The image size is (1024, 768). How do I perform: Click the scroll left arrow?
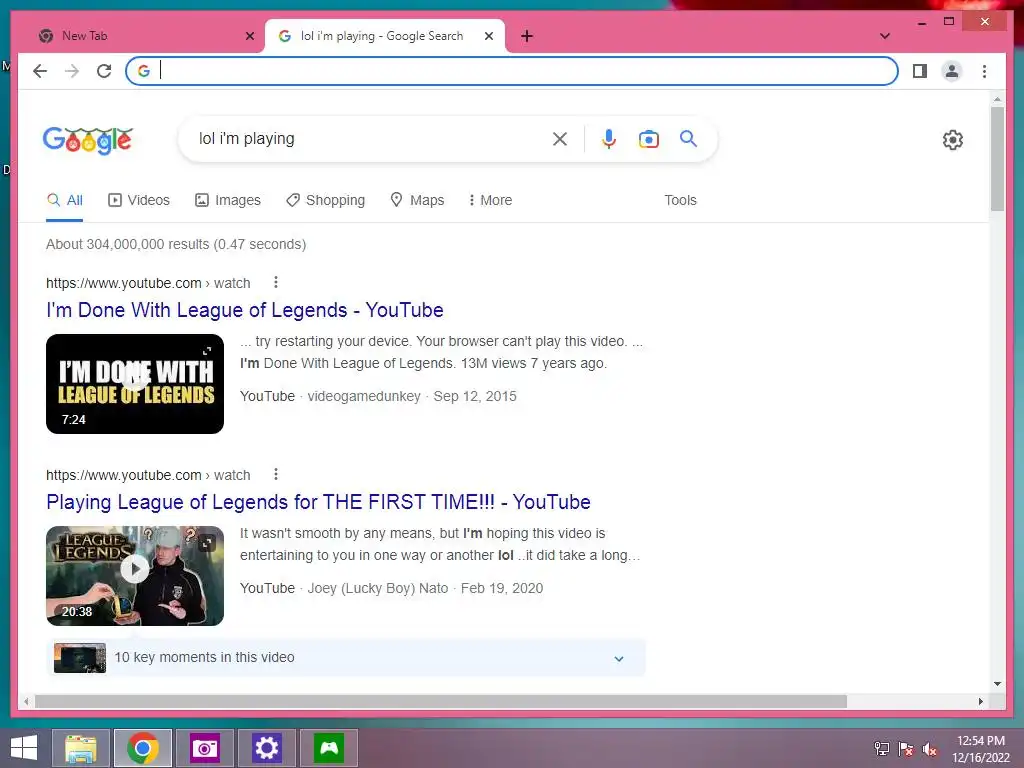[26, 701]
